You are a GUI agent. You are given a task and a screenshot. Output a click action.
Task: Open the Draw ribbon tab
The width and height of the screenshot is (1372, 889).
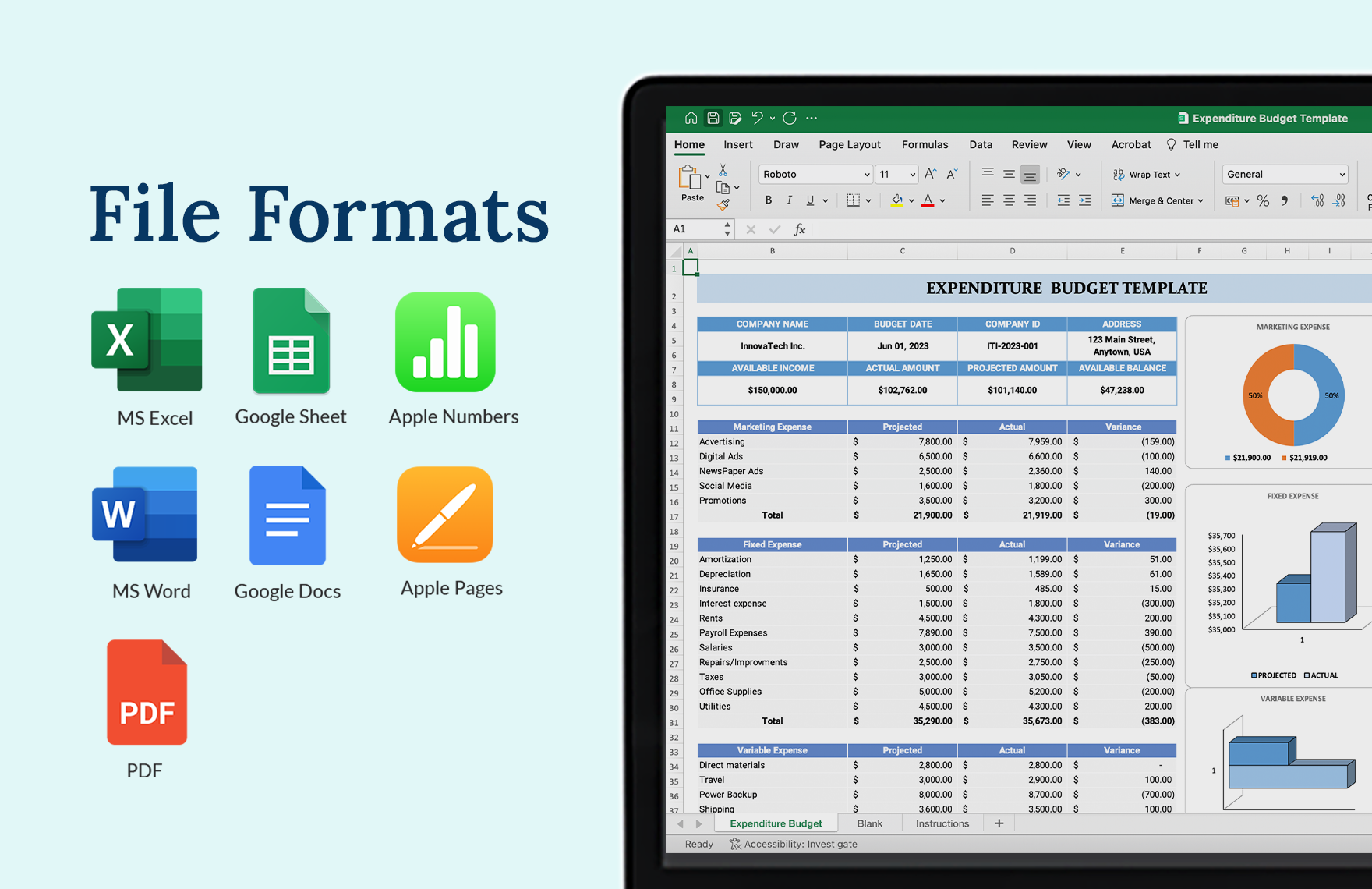(786, 144)
